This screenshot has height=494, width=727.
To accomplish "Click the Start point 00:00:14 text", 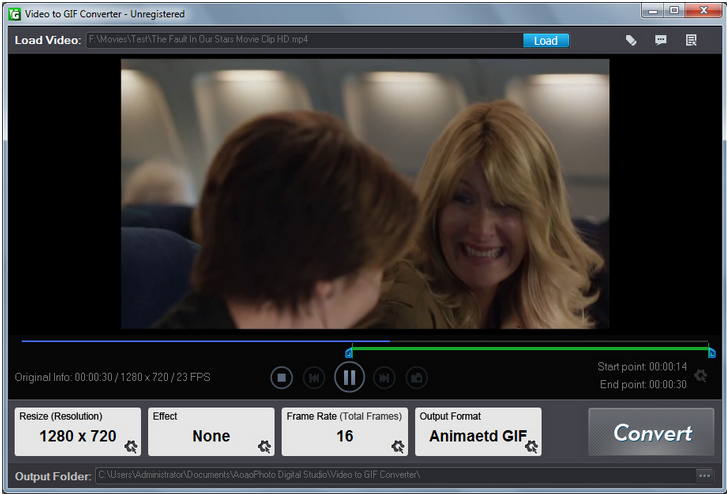I will click(642, 367).
